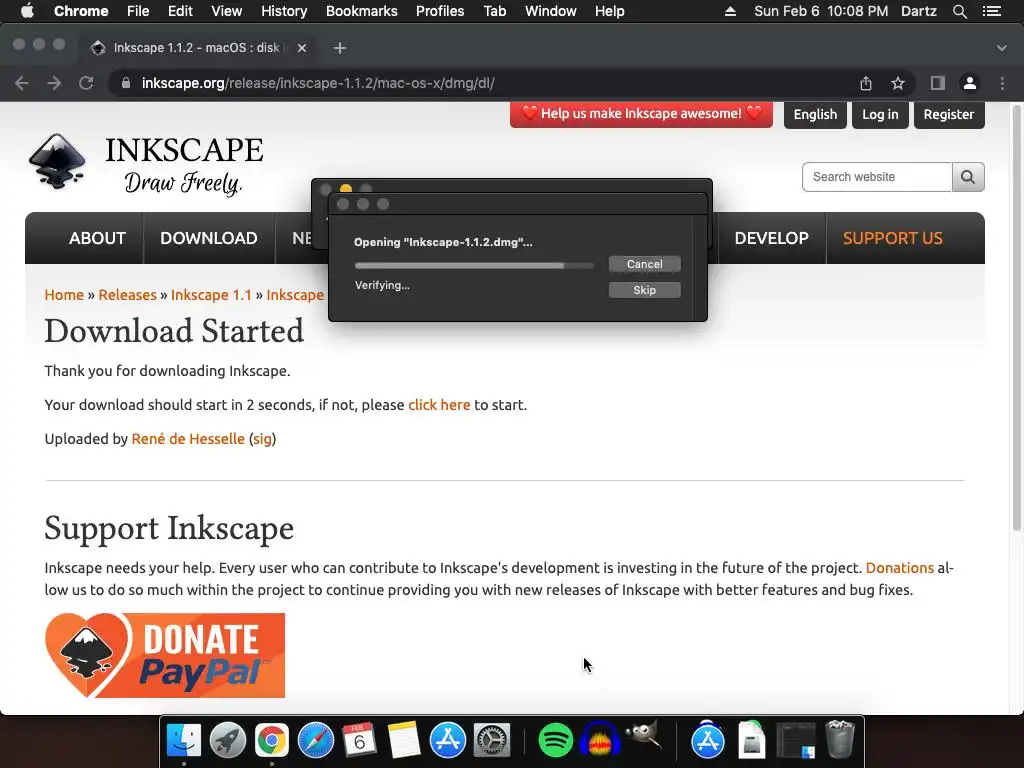The width and height of the screenshot is (1024, 768).
Task: Follow the Home breadcrumb link
Action: [64, 295]
